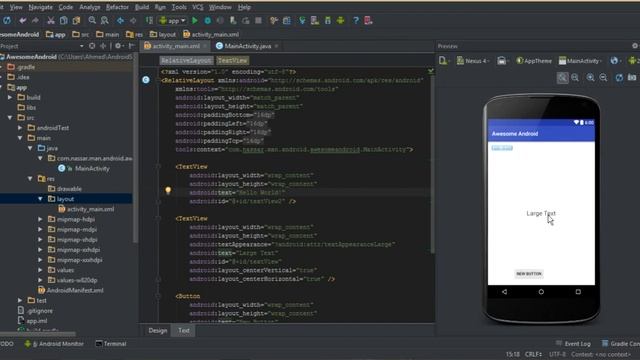Click the Stop square icon
This screenshot has width=640, height=360.
point(258,20)
